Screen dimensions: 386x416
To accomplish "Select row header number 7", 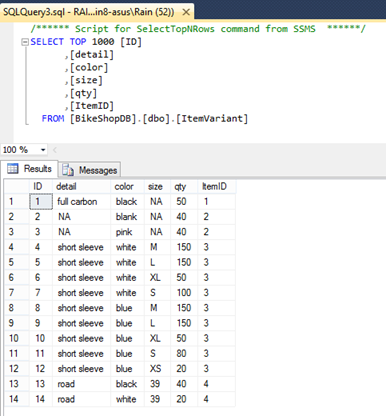I will [17, 293].
